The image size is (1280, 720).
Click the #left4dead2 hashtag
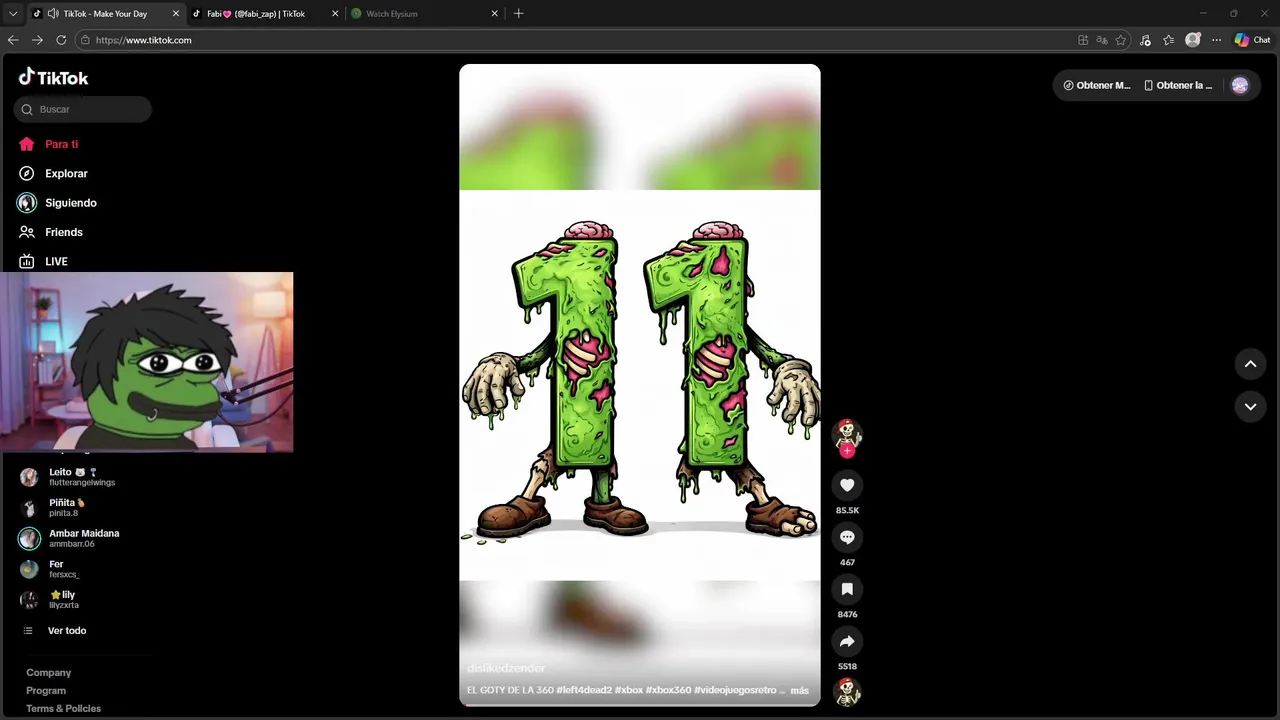584,690
